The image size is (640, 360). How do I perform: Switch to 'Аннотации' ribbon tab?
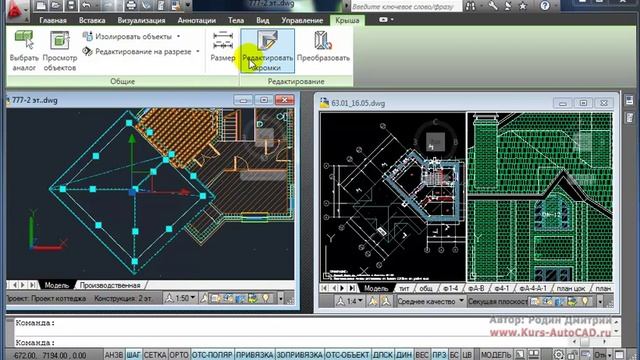tap(197, 20)
